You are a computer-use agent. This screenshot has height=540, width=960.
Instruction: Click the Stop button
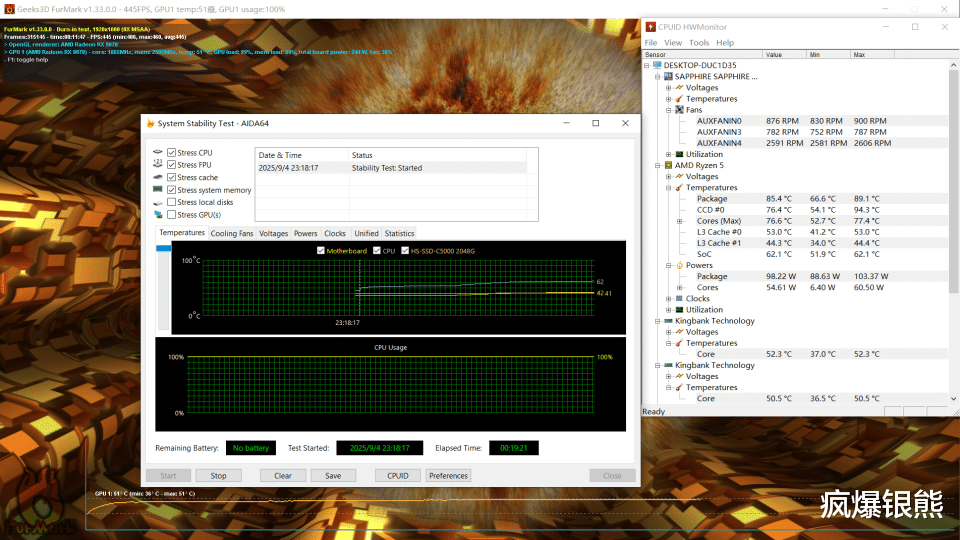[219, 476]
